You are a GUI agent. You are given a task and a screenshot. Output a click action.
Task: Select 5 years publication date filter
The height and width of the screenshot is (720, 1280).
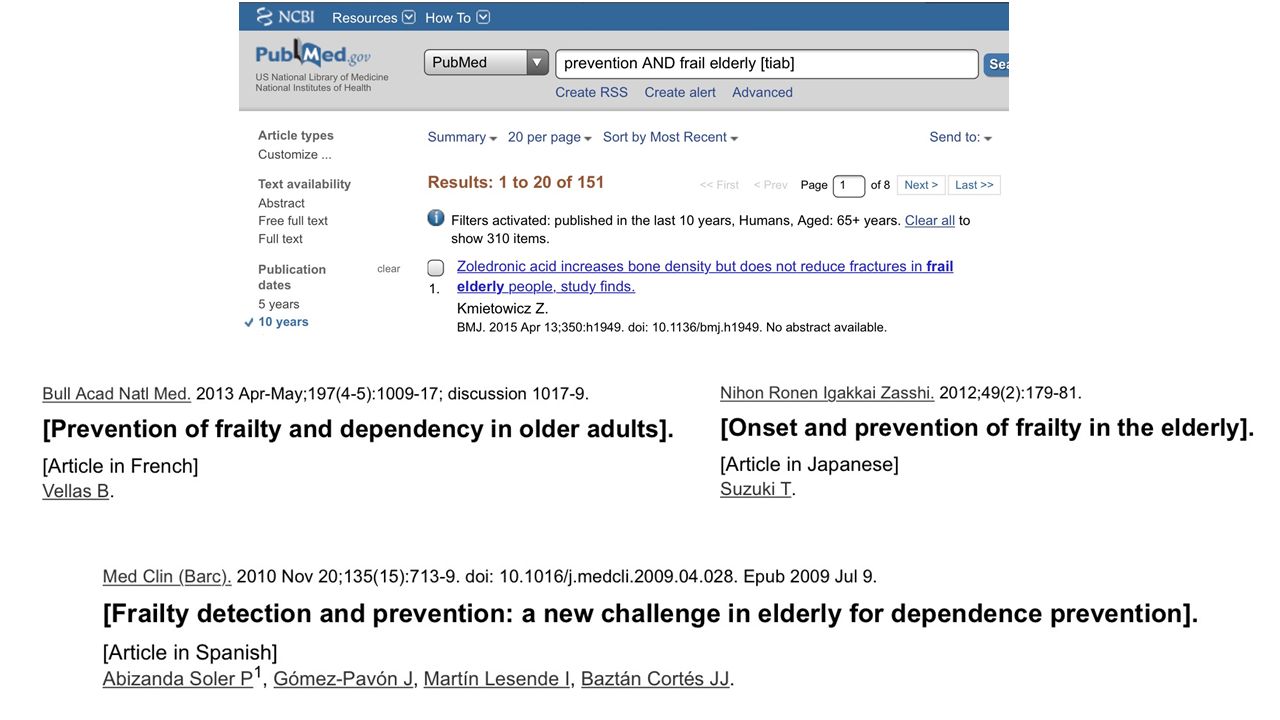278,304
